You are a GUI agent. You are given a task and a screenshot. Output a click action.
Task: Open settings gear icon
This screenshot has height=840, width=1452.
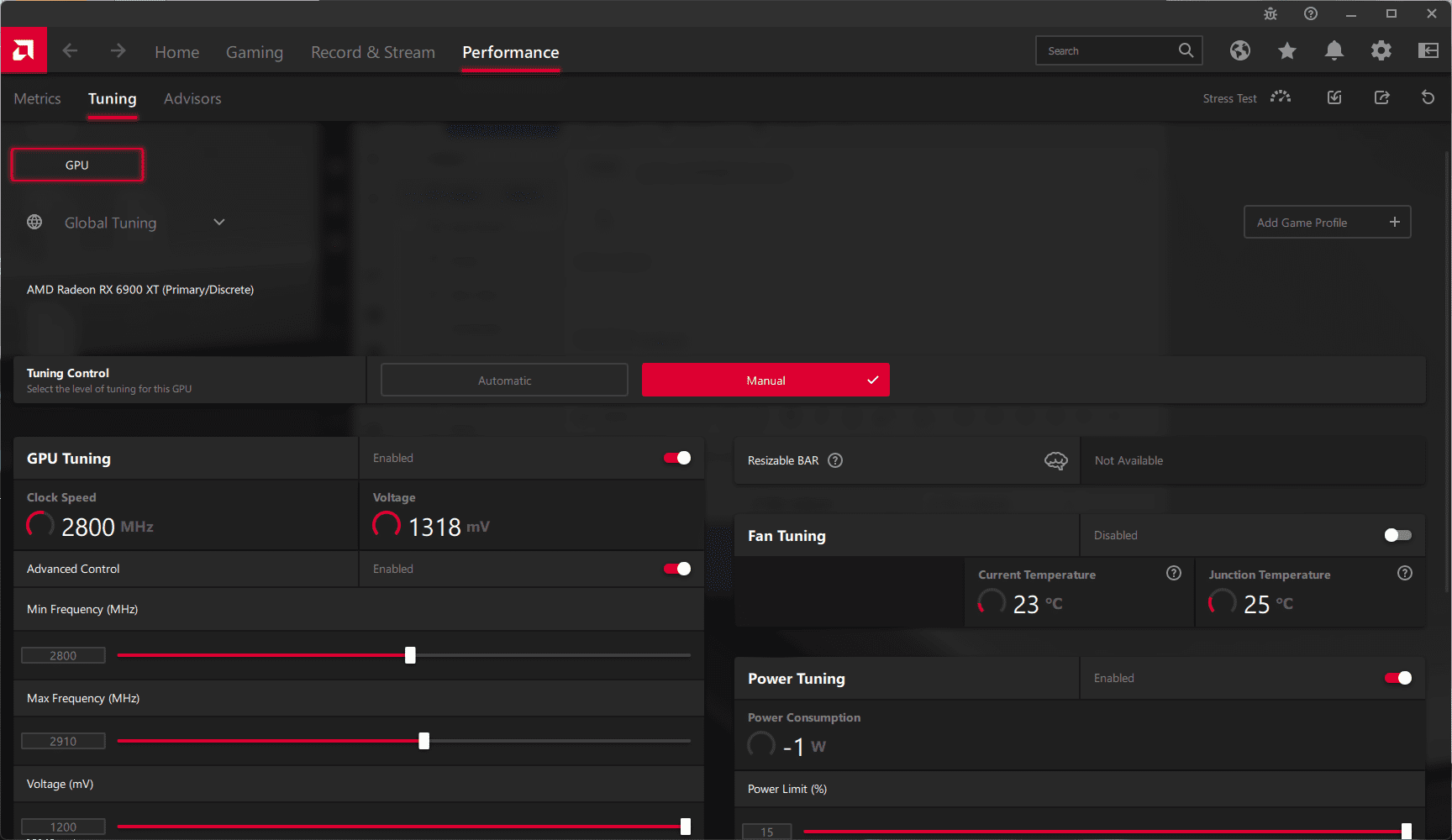1381,50
